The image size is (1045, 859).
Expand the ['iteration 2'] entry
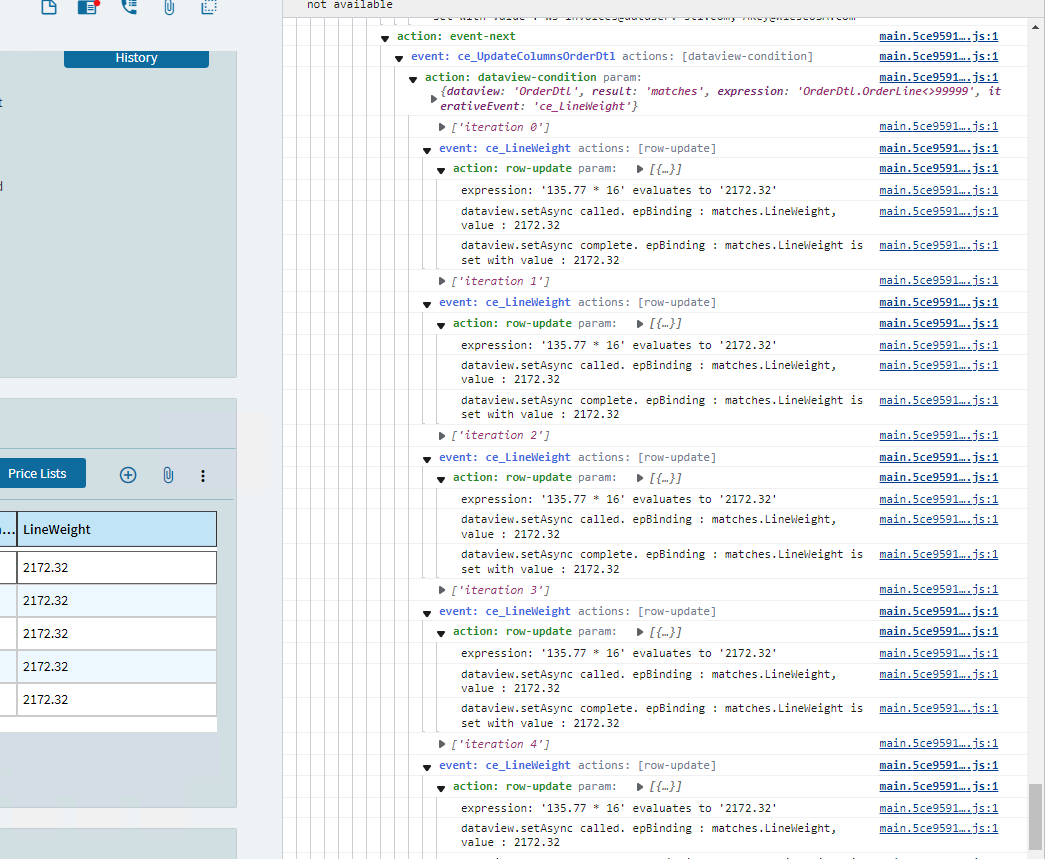441,435
